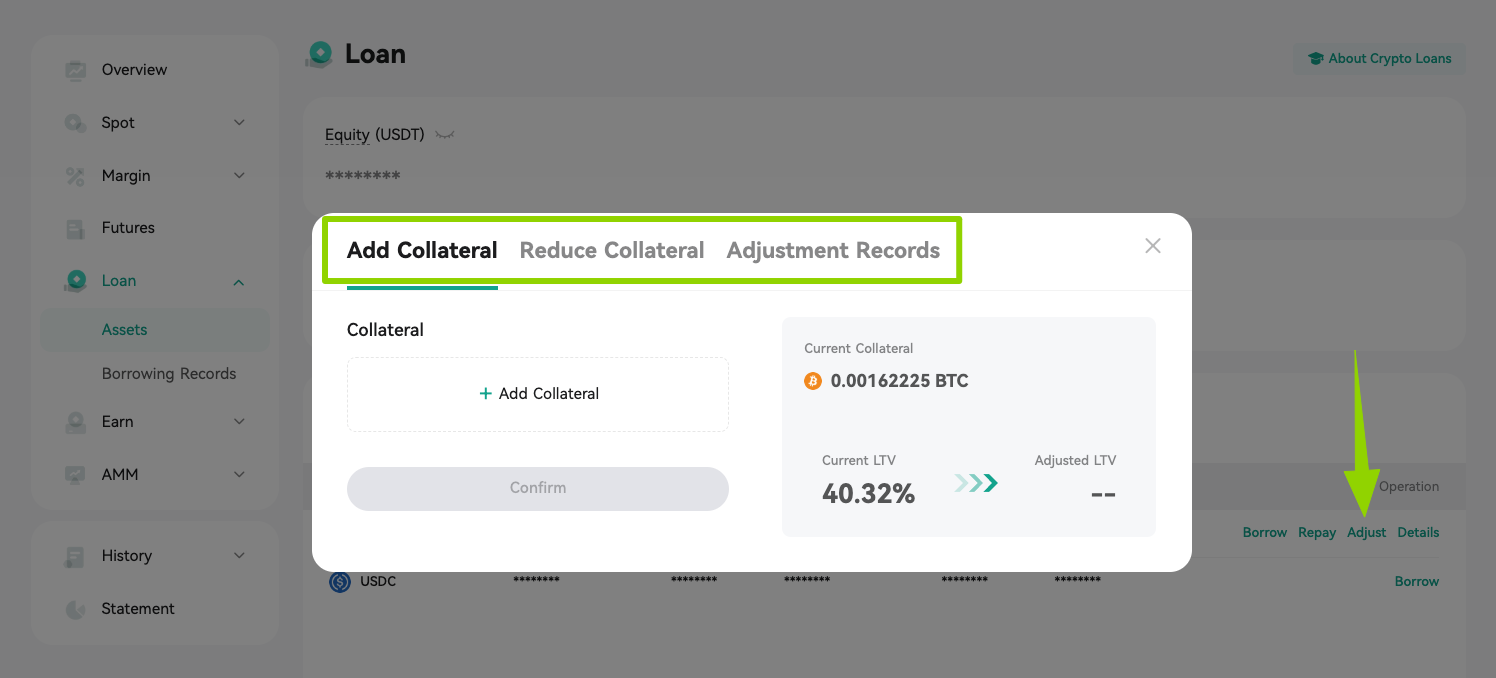Collapse the Loan menu chevron
Image resolution: width=1496 pixels, height=678 pixels.
[x=239, y=282]
